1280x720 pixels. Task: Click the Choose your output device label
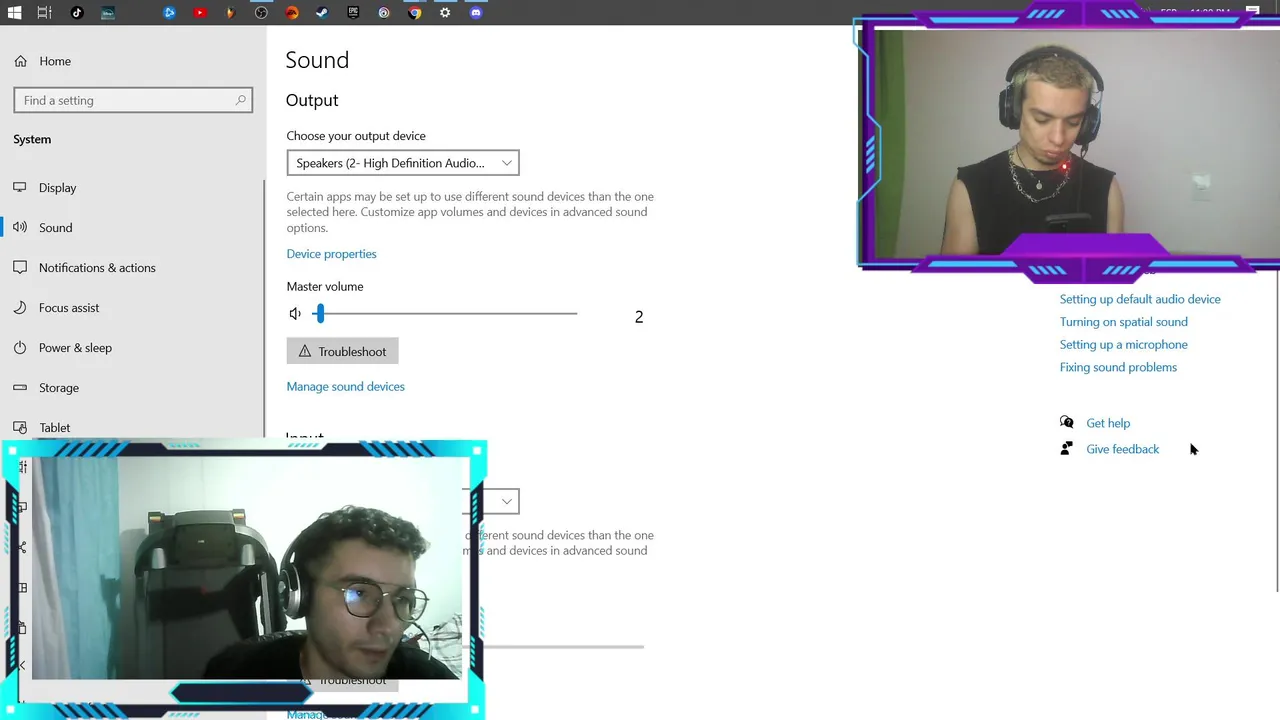tap(356, 136)
